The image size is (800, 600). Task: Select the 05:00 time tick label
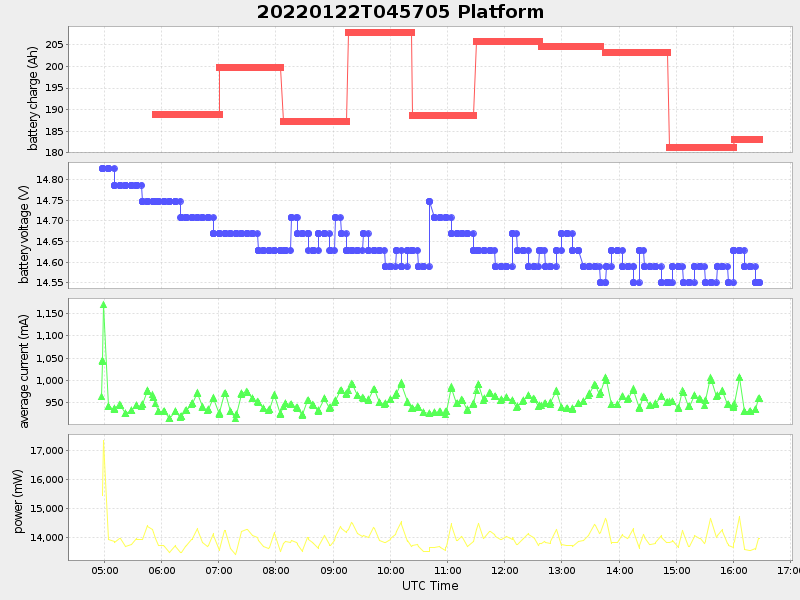[105, 570]
